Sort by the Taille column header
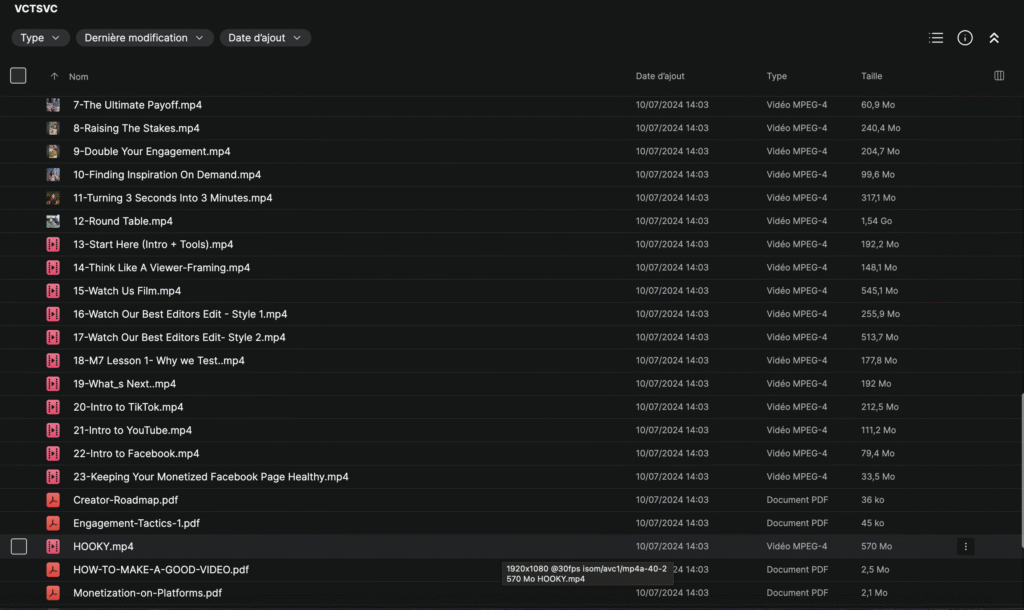 click(871, 76)
